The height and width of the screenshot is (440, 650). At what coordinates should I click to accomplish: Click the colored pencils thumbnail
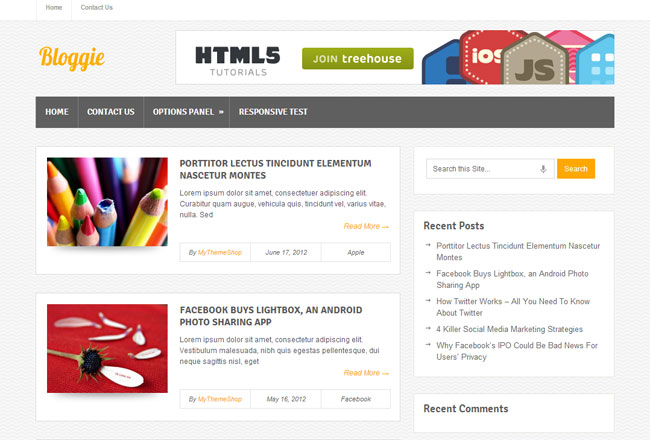click(107, 202)
